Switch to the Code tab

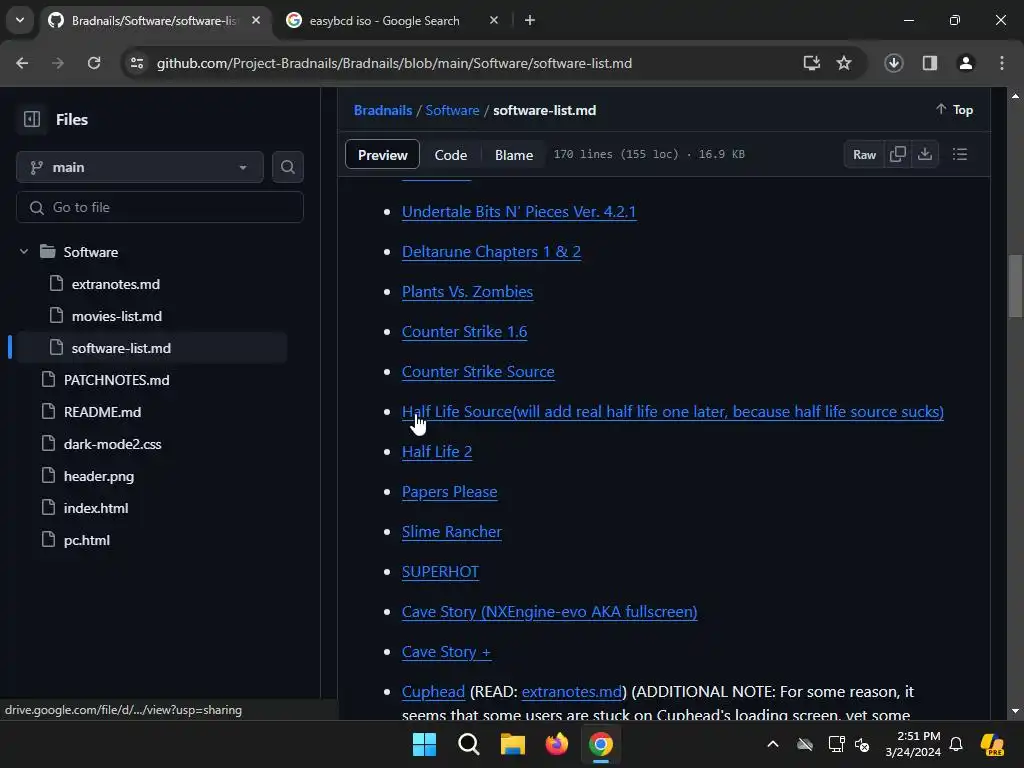(451, 155)
